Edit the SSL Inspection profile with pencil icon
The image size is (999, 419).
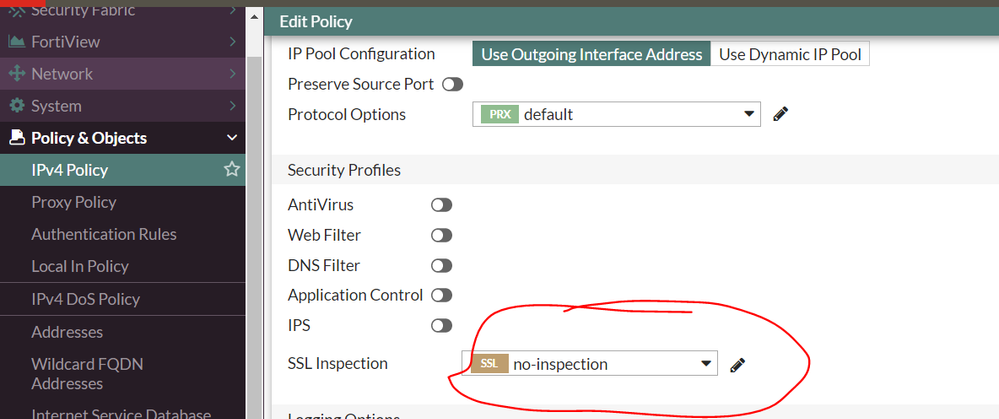pyautogui.click(x=738, y=365)
